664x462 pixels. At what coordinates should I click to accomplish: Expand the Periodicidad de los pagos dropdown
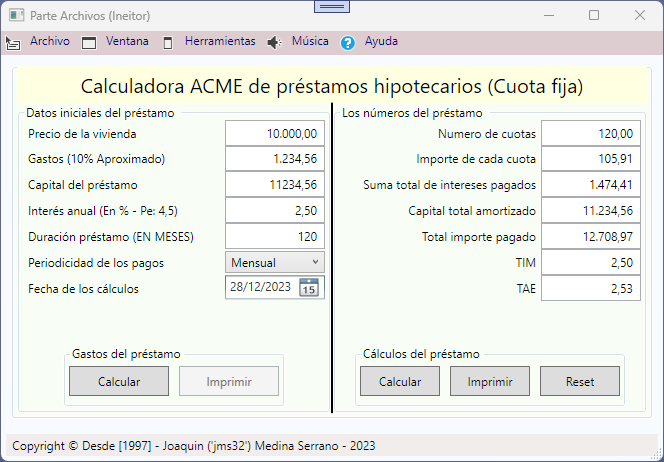275,263
